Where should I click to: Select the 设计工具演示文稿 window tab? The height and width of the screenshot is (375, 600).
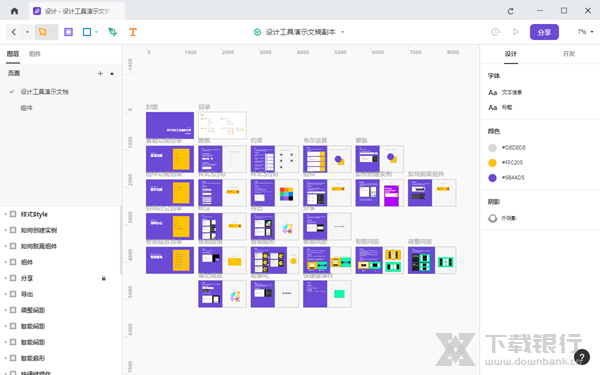coord(78,11)
